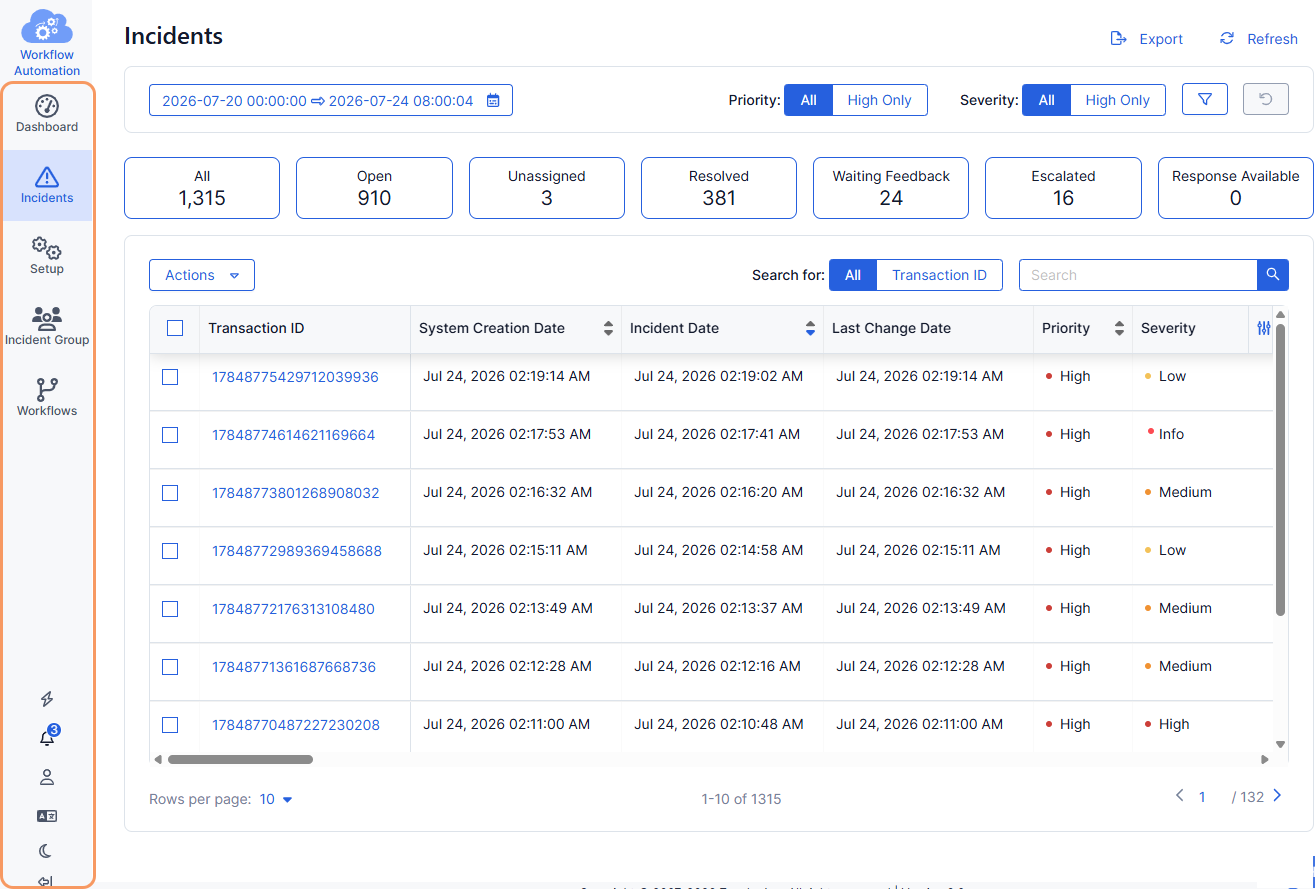Open the Actions dropdown
Screen dimensions: 1315x889
(x=202, y=275)
